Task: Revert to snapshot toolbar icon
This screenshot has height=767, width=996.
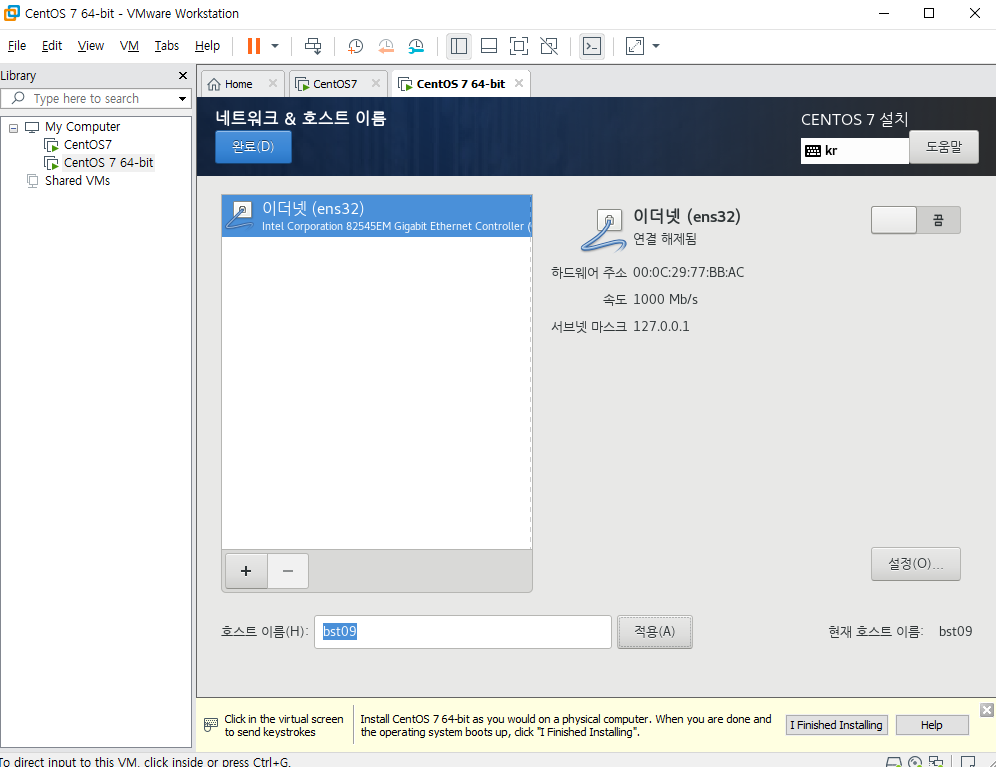Action: (386, 46)
